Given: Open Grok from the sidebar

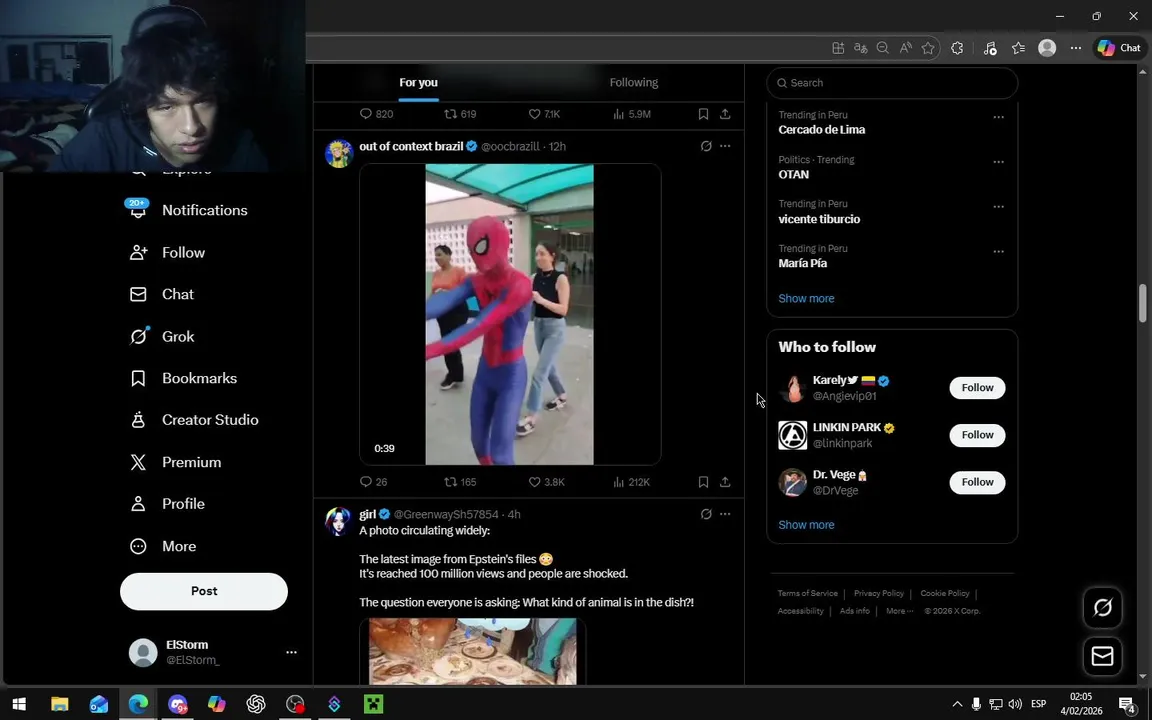Looking at the screenshot, I should coord(162,336).
